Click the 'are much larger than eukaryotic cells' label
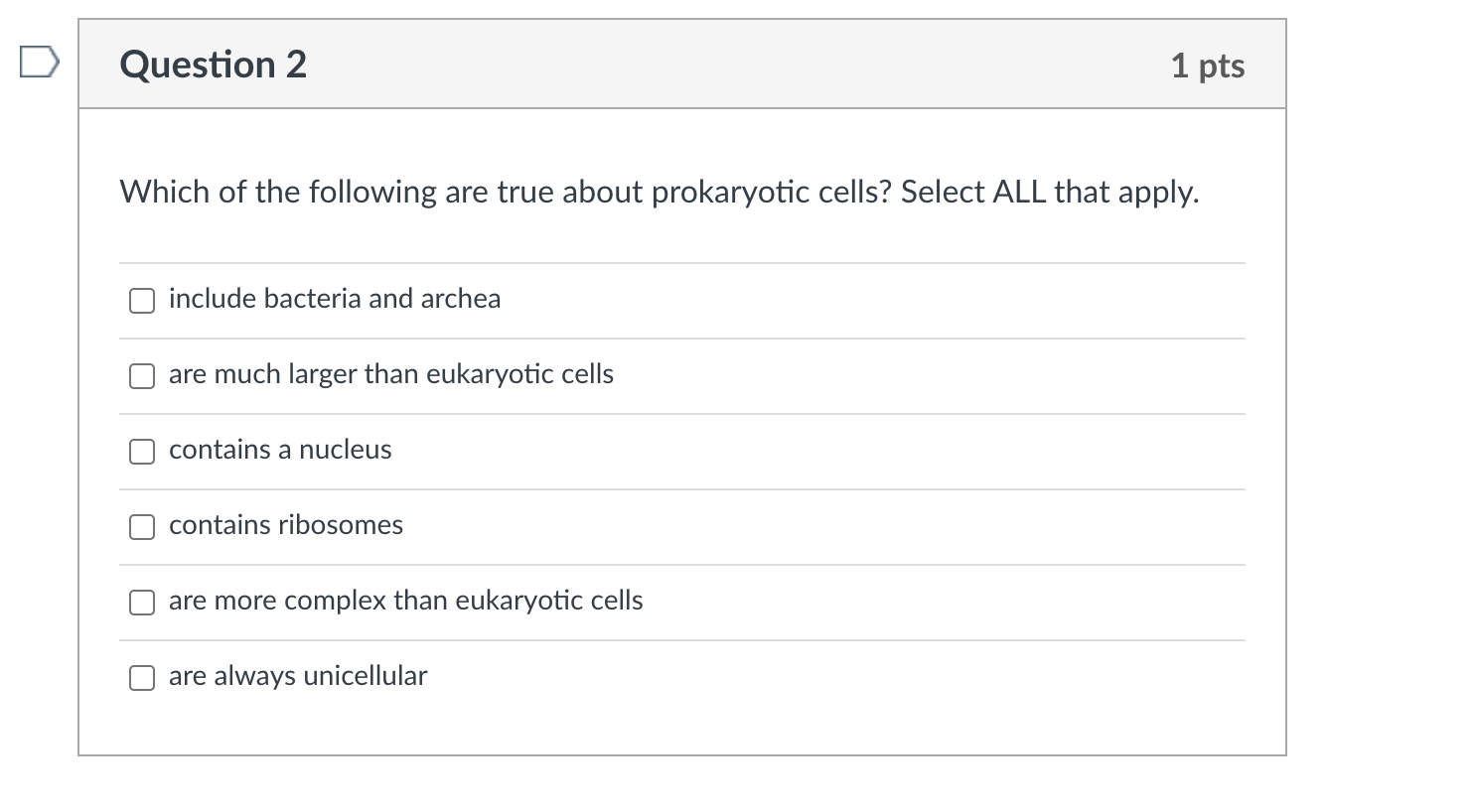Viewport: 1476px width, 812px height. coord(391,374)
